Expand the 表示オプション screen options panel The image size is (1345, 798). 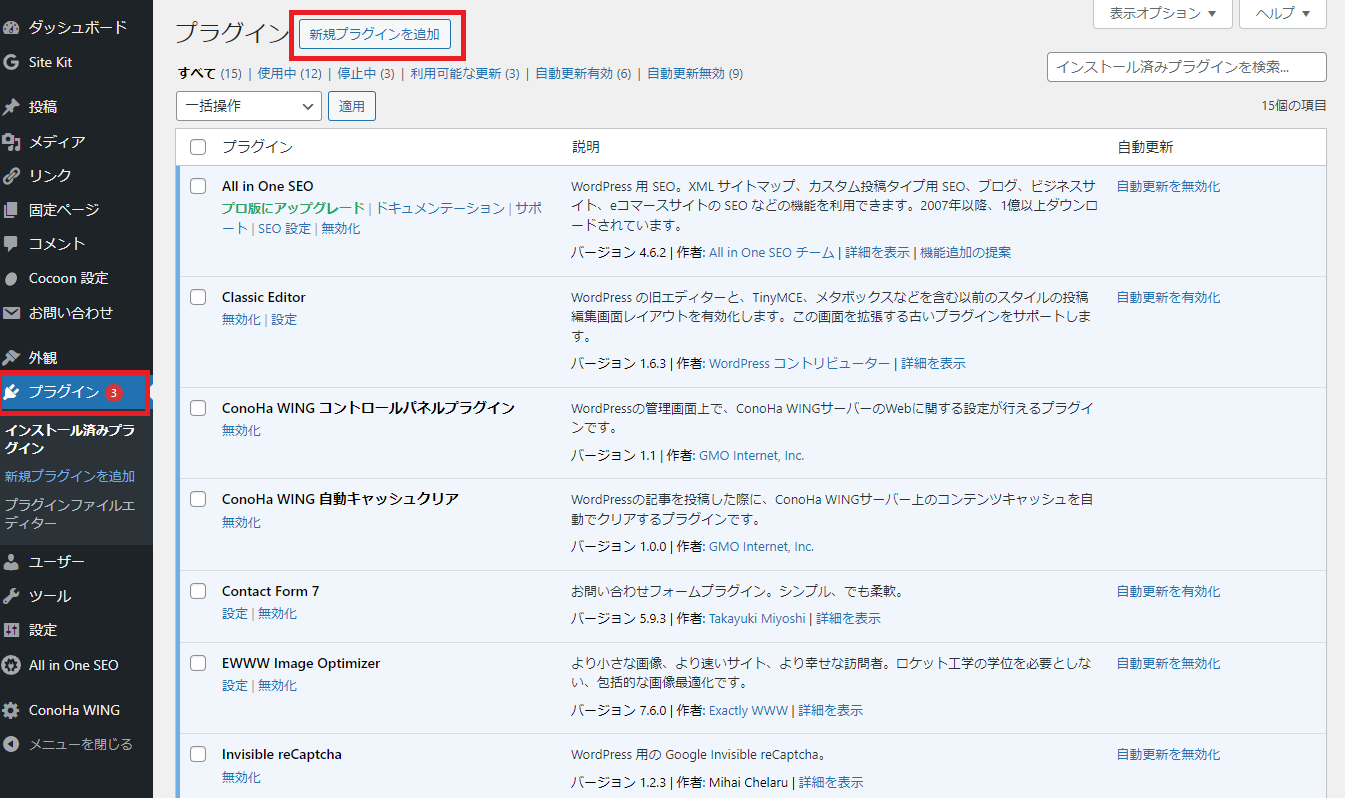[x=1163, y=14]
